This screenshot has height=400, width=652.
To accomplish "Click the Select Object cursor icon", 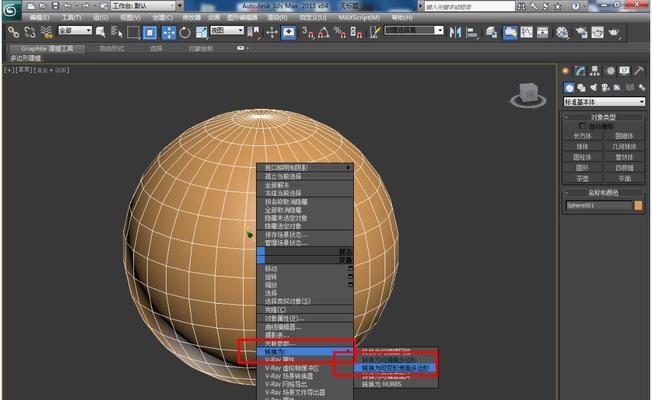I will 100,32.
